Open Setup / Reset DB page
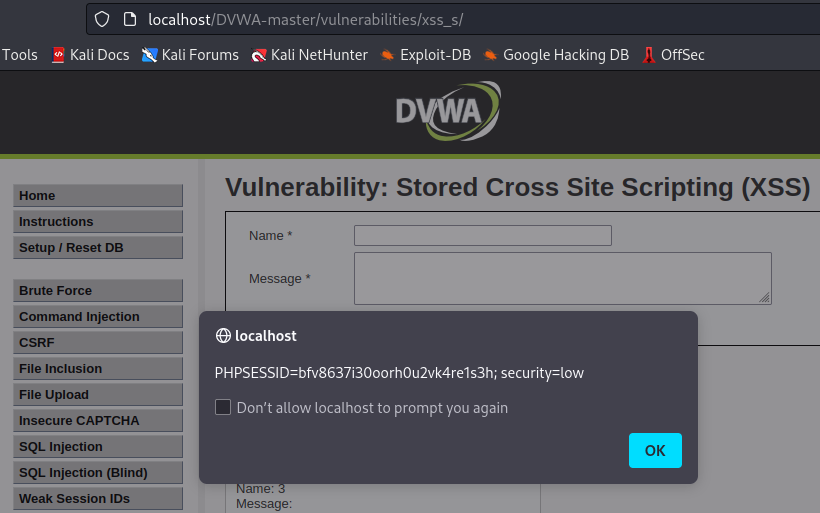Viewport: 820px width, 513px height. (x=98, y=248)
